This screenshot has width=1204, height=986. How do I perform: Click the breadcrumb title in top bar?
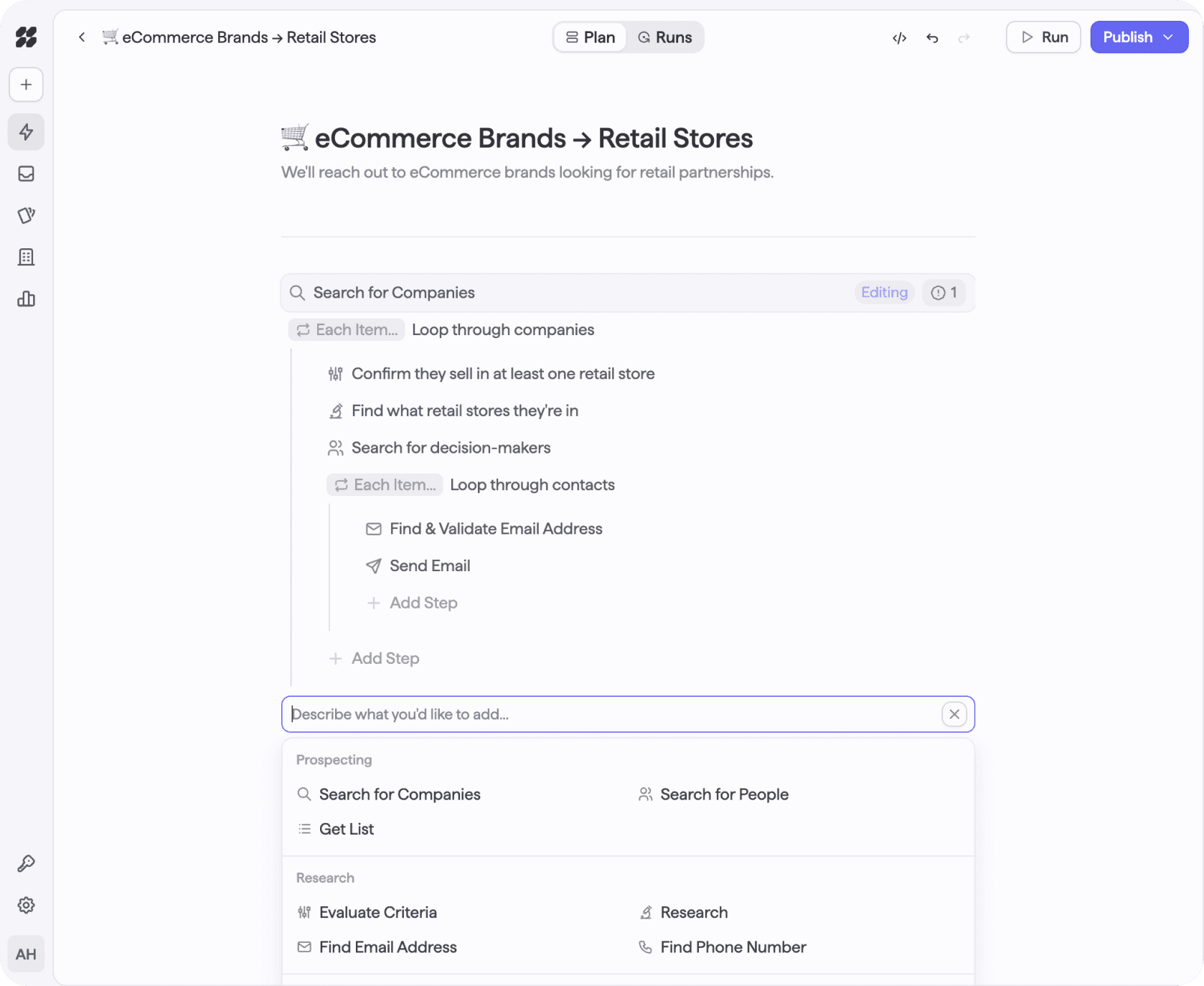[239, 37]
